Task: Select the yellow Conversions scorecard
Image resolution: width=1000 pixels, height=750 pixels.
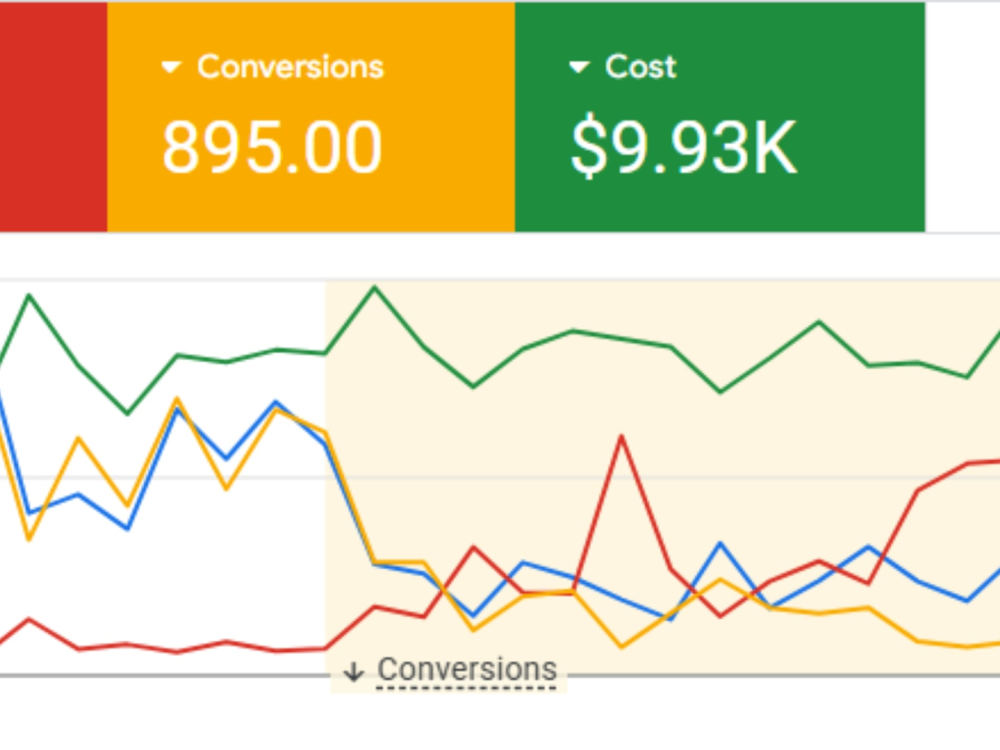Action: [311, 117]
